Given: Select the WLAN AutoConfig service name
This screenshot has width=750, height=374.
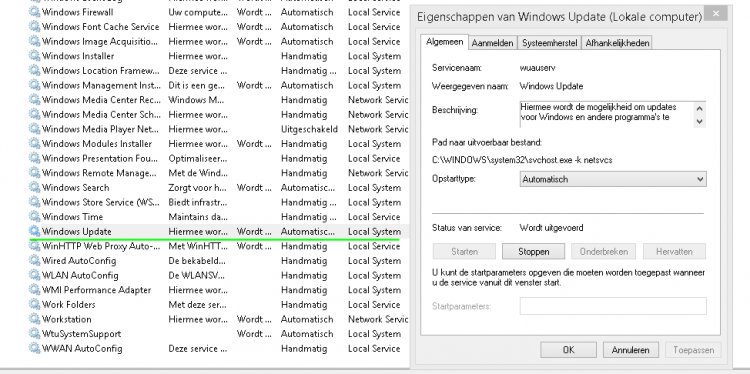Looking at the screenshot, I should (x=80, y=275).
